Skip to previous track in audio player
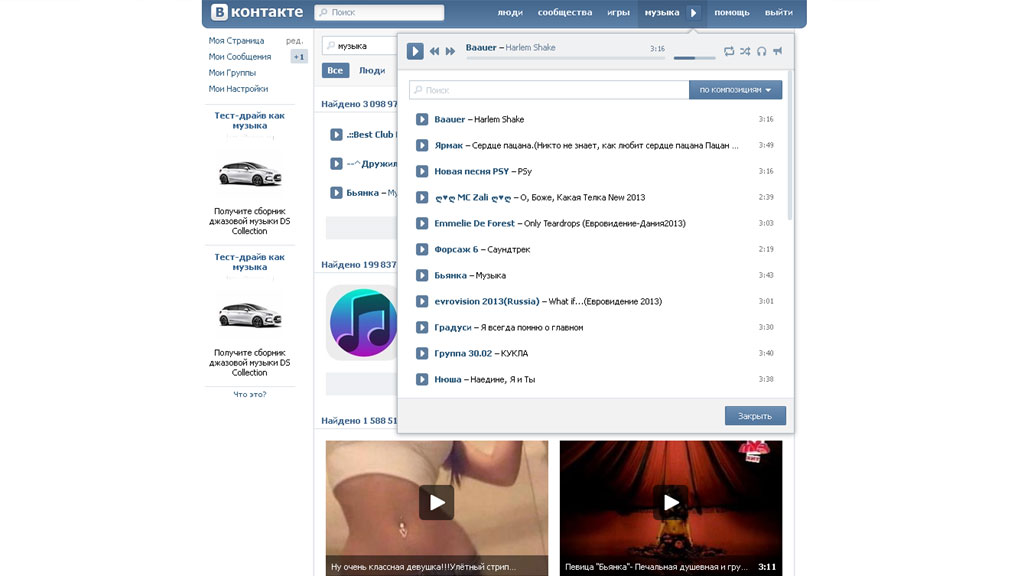The width and height of the screenshot is (1024, 576). point(434,51)
